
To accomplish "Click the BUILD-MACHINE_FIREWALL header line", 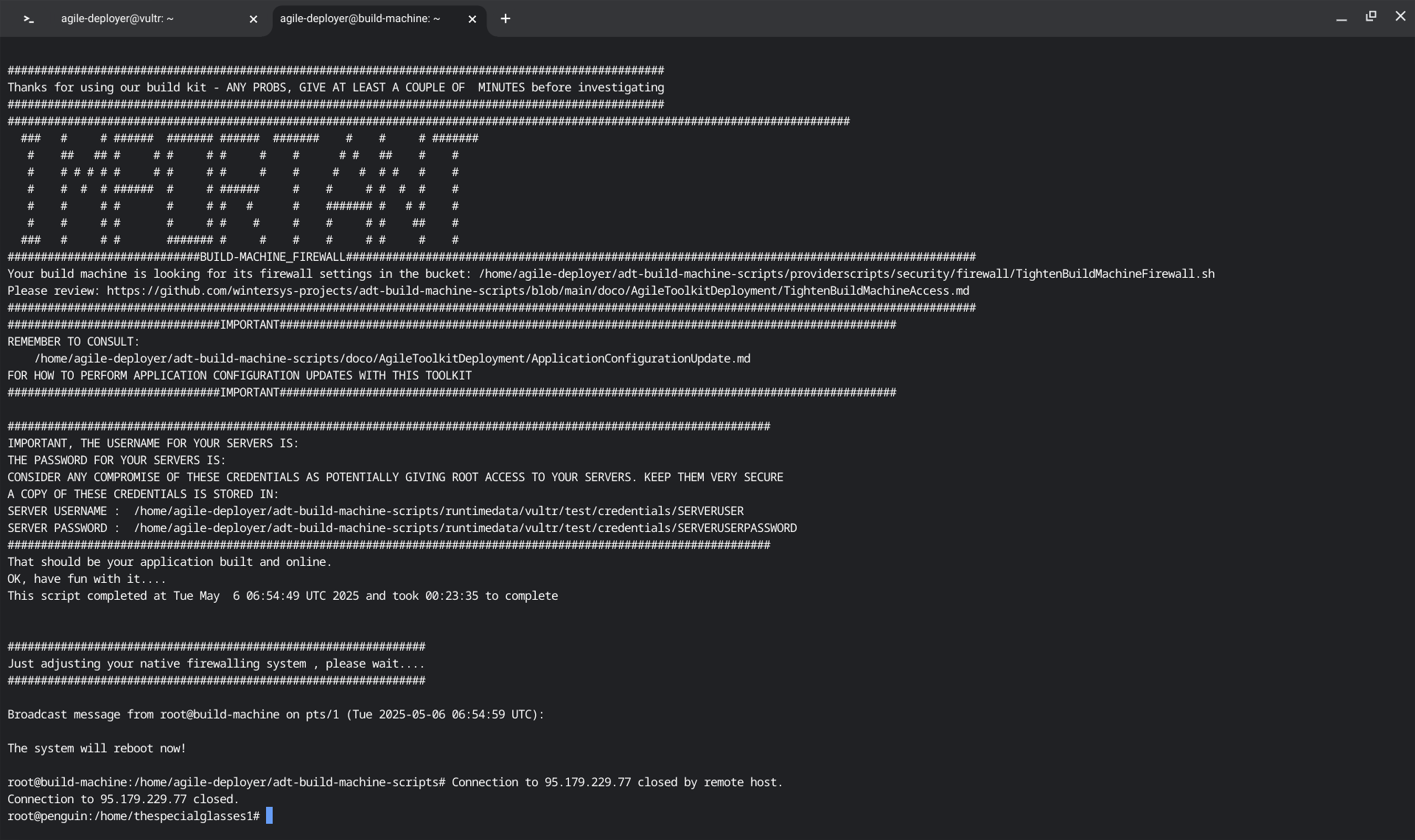I will tap(272, 257).
